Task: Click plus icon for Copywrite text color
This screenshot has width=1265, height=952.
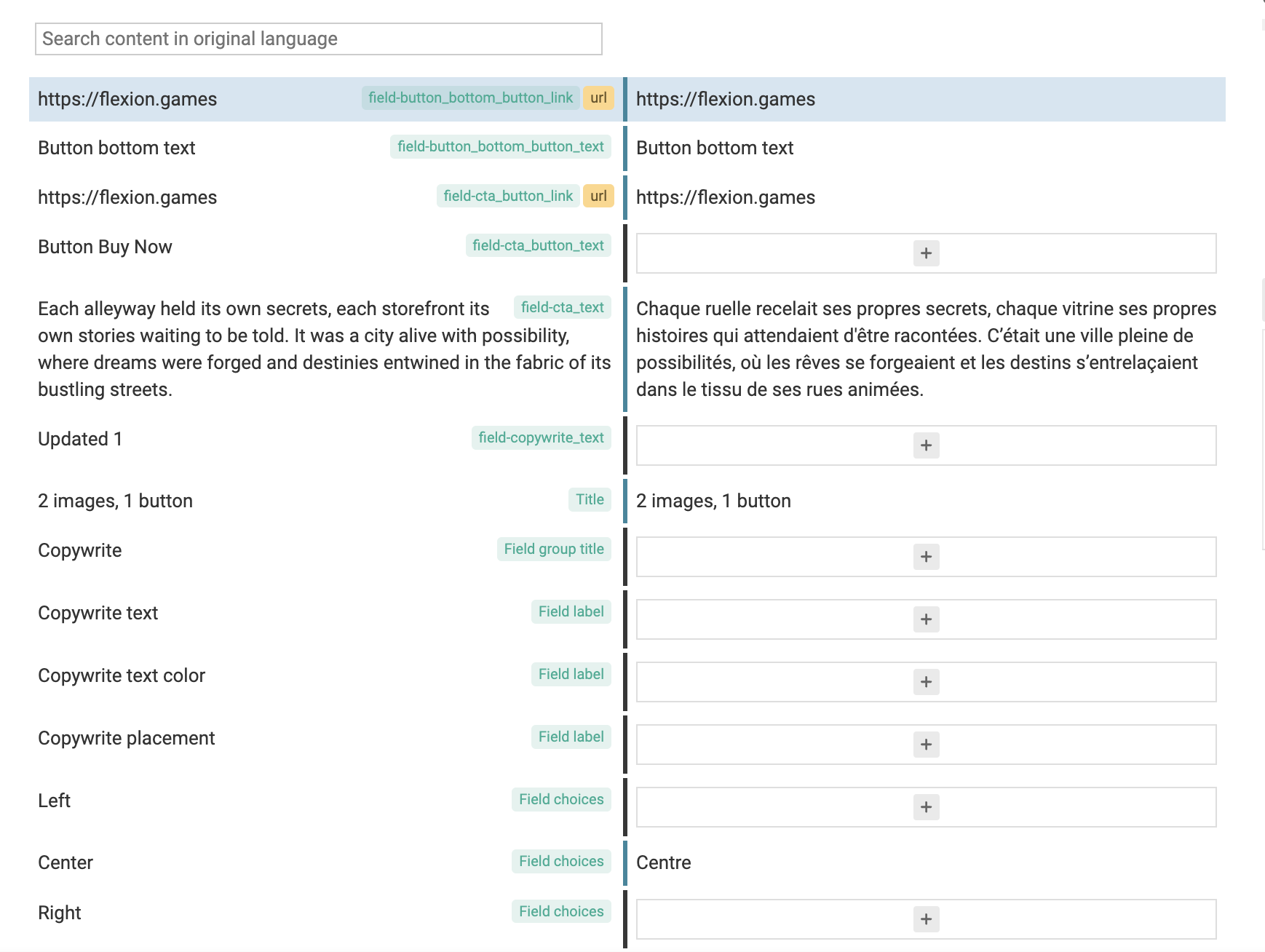Action: point(926,682)
